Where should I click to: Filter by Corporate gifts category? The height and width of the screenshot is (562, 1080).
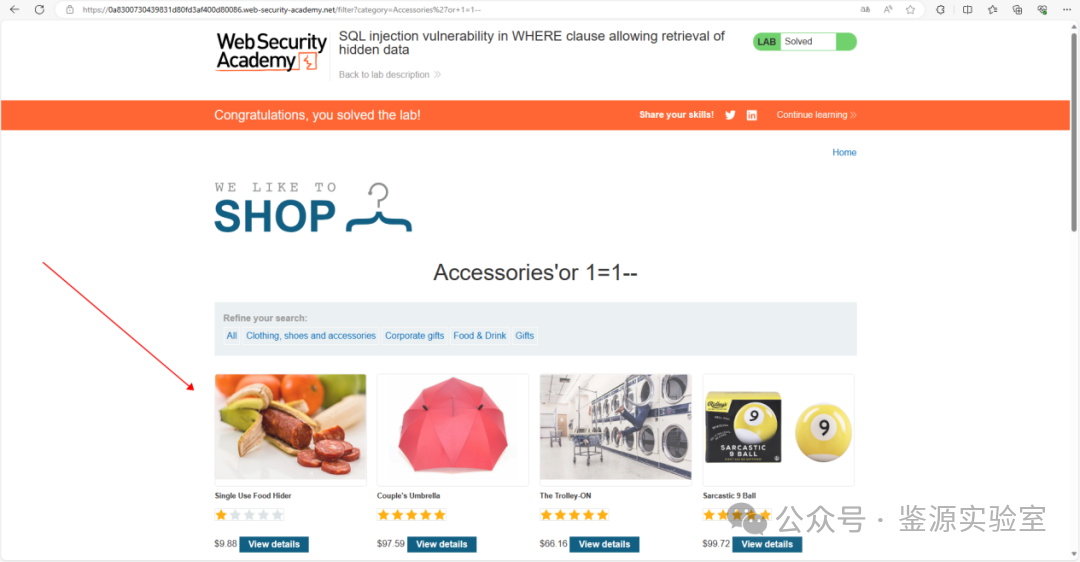tap(415, 335)
